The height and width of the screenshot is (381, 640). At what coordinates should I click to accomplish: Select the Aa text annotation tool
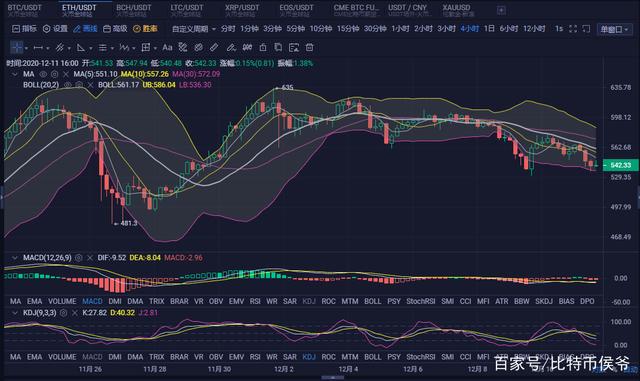pos(167,48)
